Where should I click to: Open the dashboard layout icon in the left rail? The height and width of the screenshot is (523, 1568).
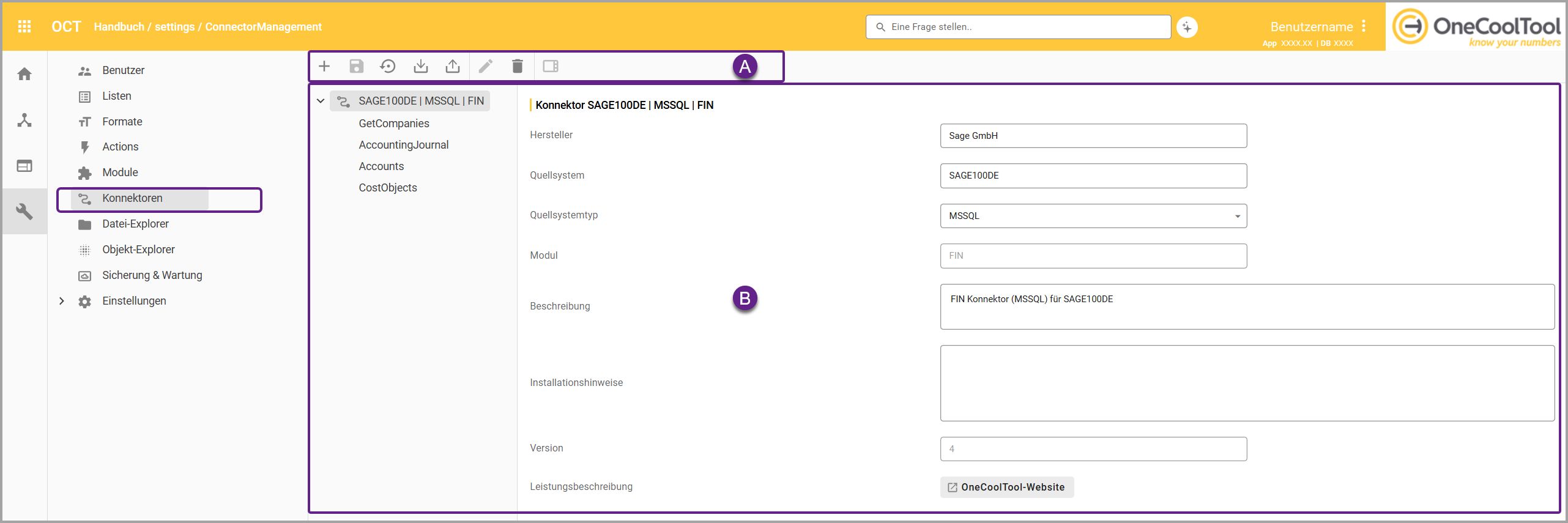(x=24, y=166)
